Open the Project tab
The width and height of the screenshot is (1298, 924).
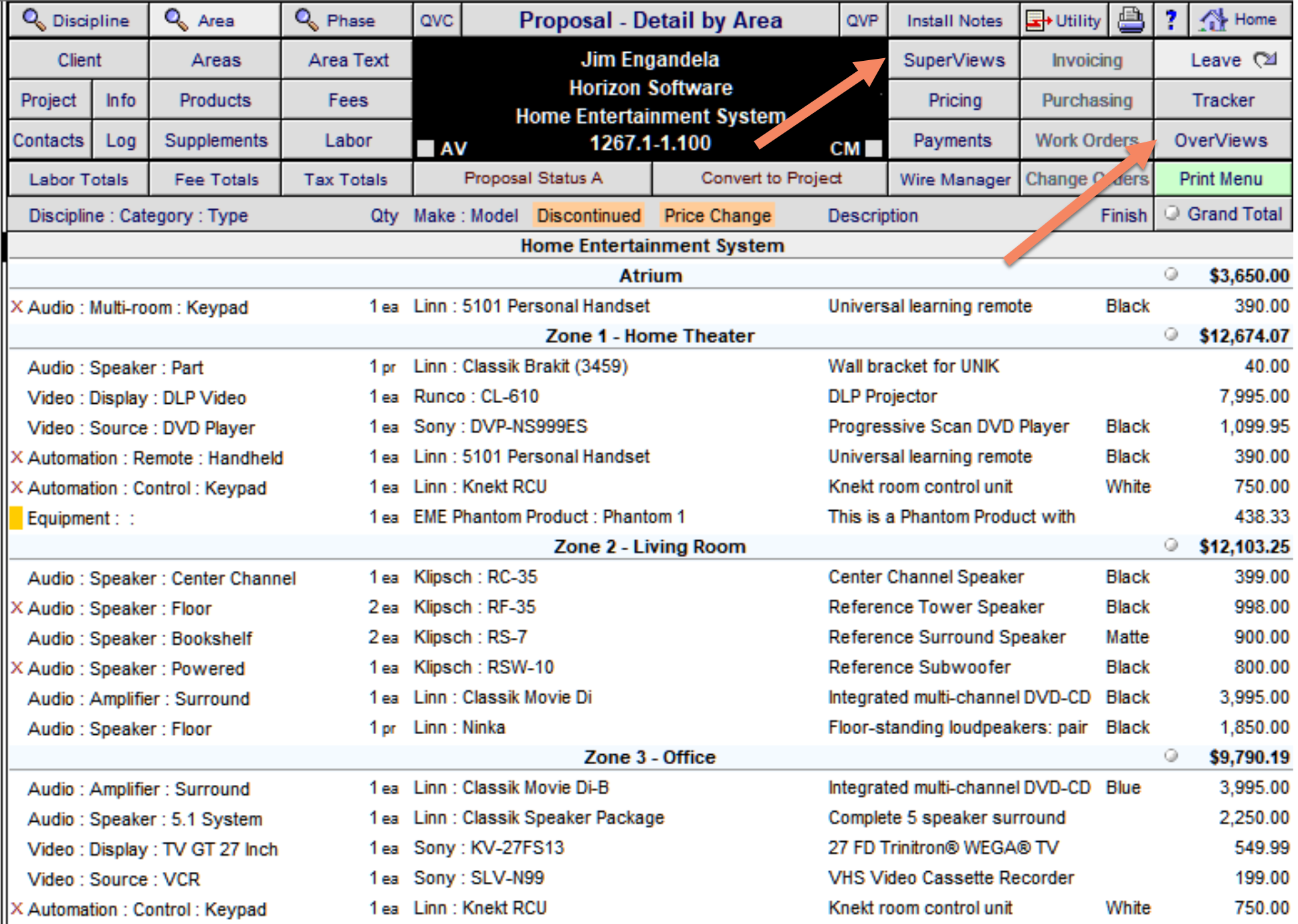click(x=49, y=100)
